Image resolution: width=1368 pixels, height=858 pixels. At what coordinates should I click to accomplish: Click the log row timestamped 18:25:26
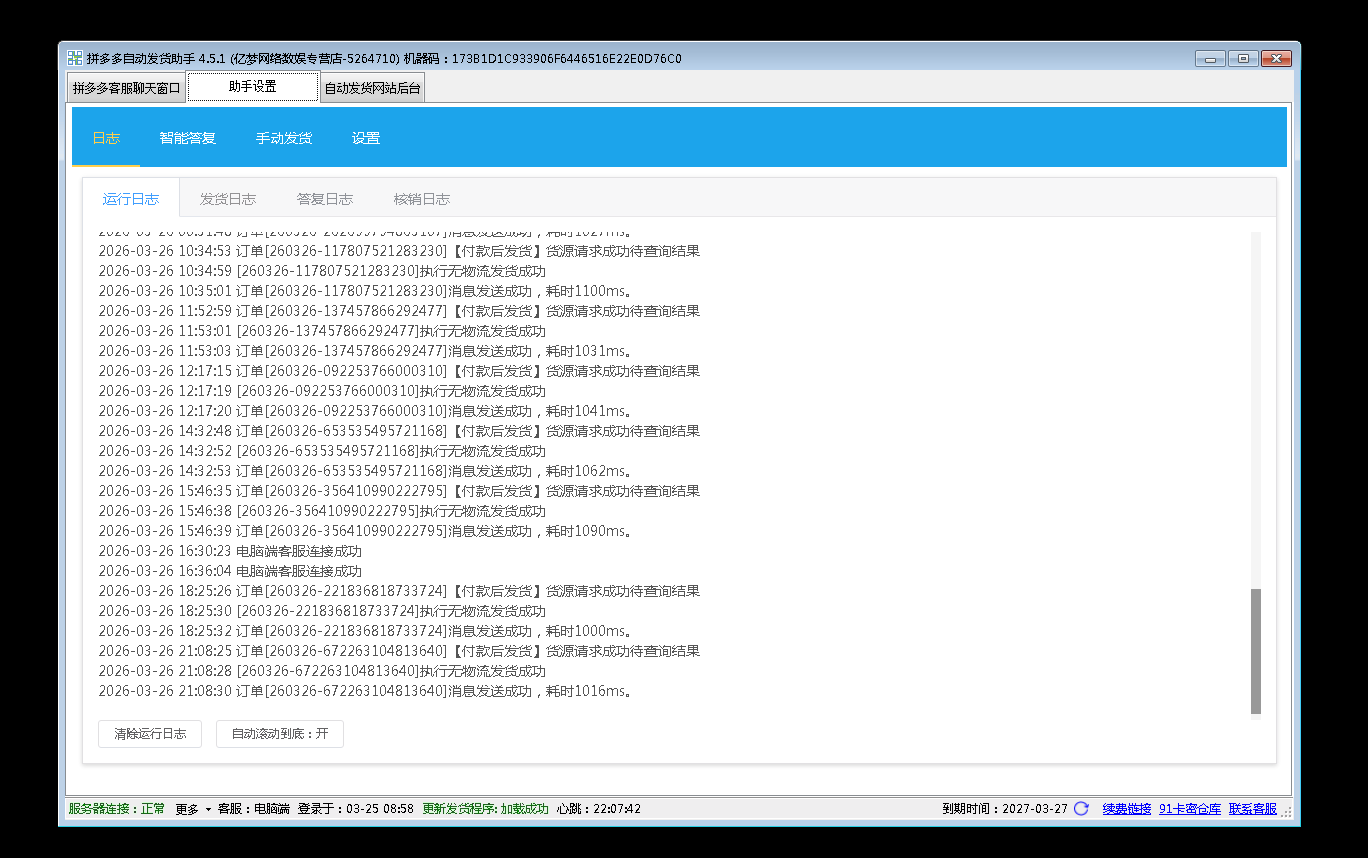pos(399,591)
